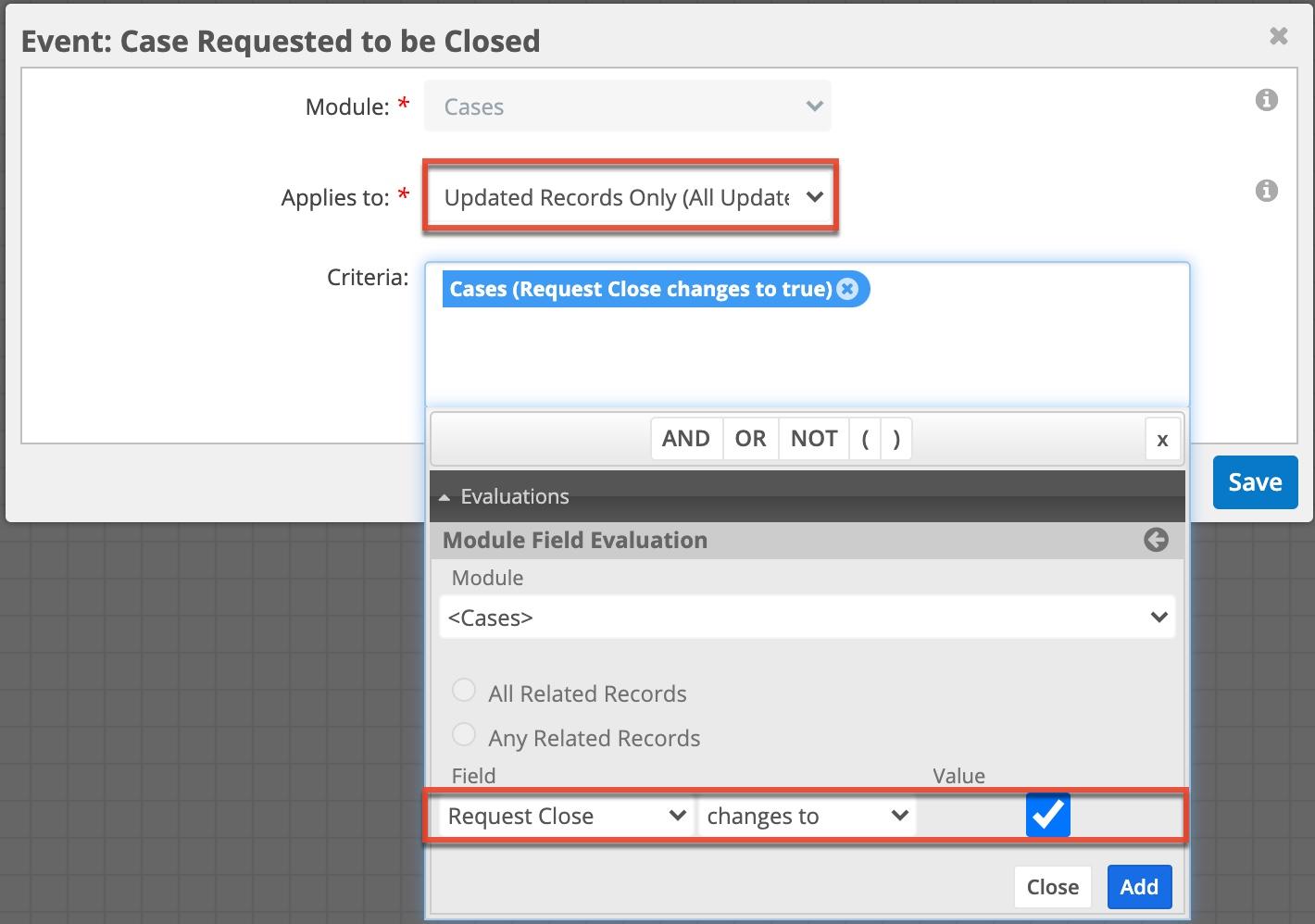Select Any Related Records radio button
The height and width of the screenshot is (924, 1315).
(x=464, y=735)
